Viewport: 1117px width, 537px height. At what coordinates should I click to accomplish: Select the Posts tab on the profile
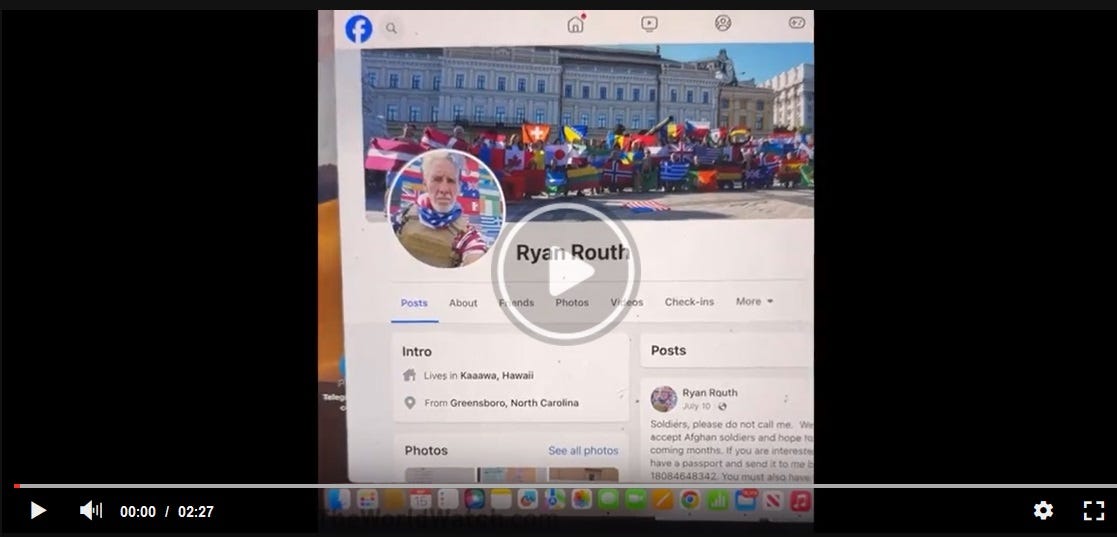414,303
